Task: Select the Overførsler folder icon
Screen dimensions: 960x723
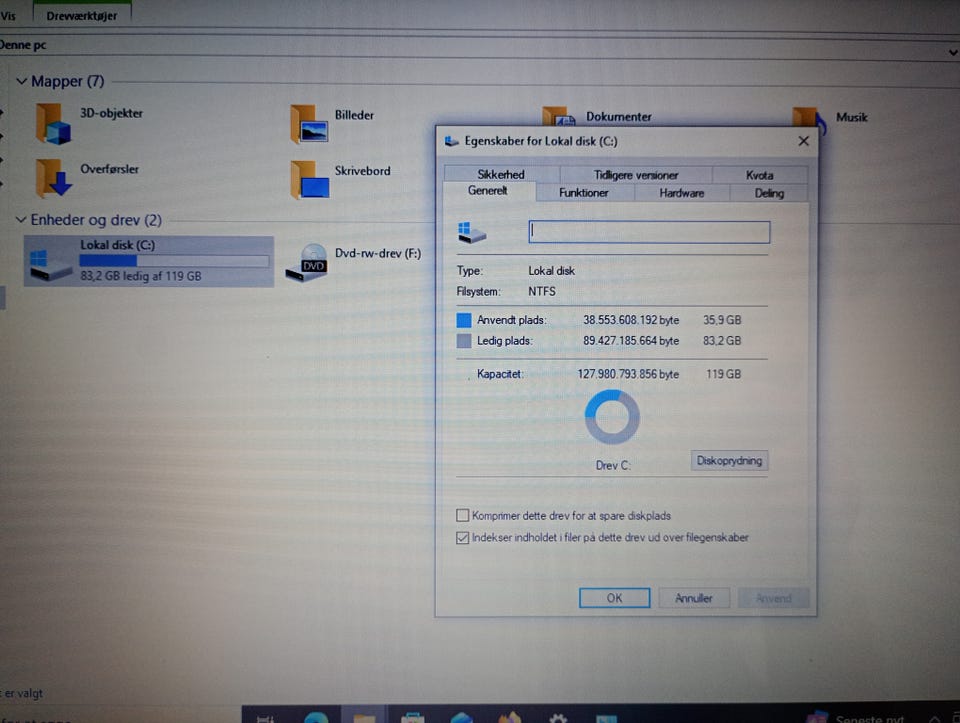Action: point(53,178)
